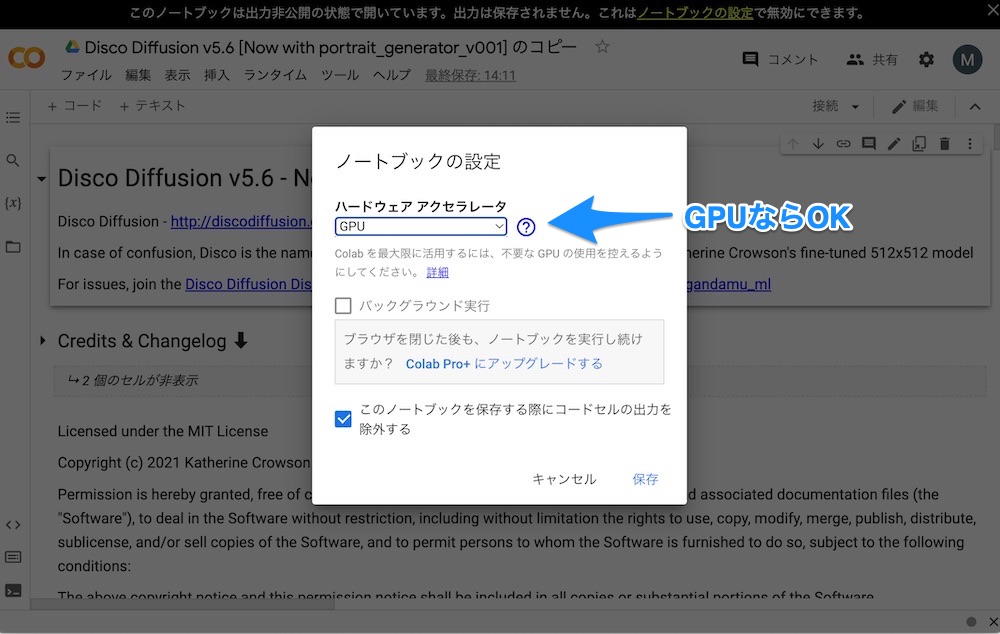1000x634 pixels.
Task: Open the terminal icon in sidebar
Action: pyautogui.click(x=13, y=591)
